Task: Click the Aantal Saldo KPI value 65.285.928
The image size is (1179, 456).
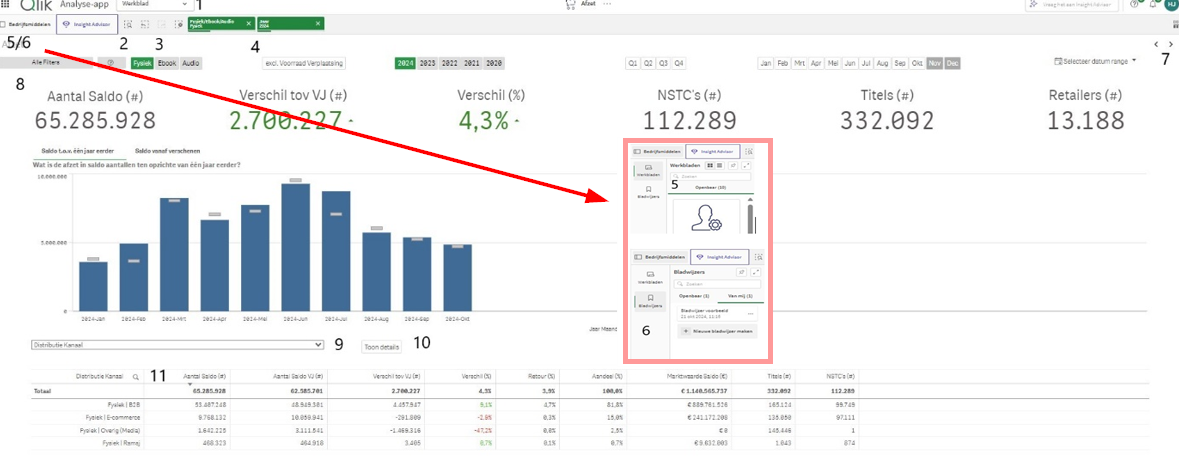Action: [x=95, y=120]
